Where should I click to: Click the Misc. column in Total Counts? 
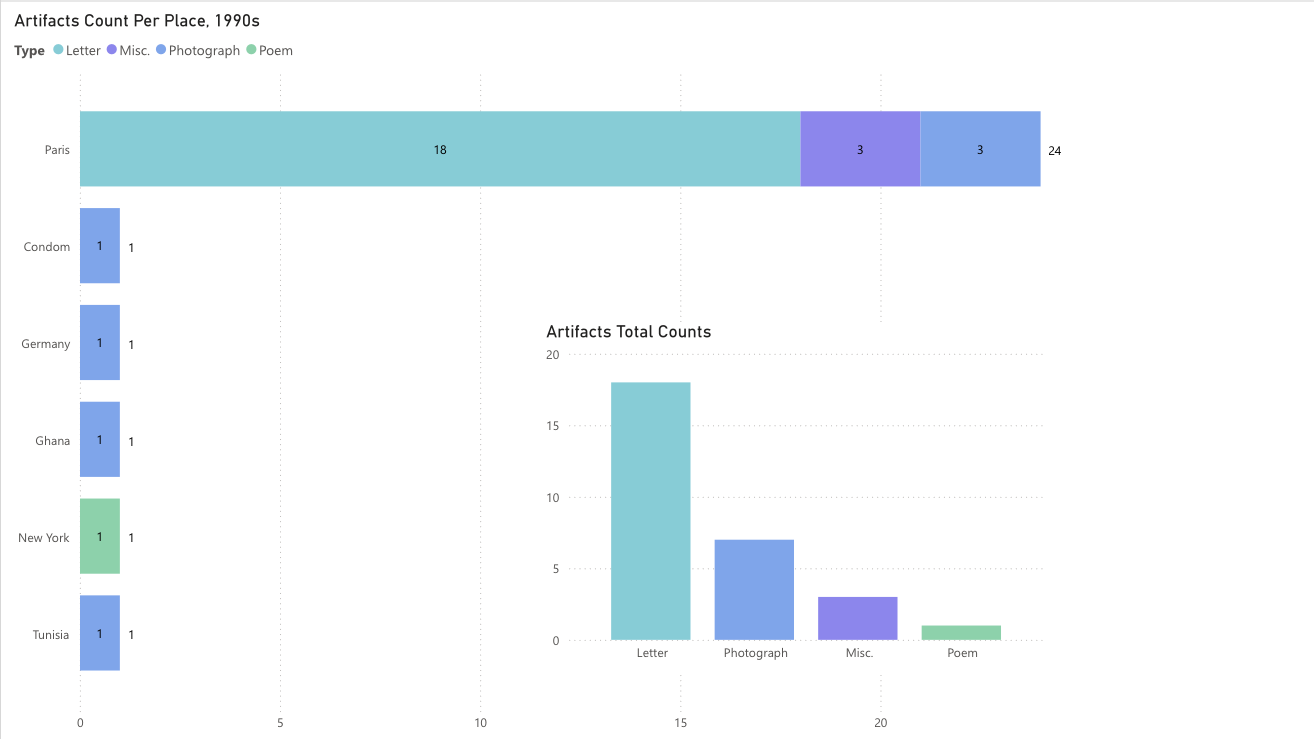[x=858, y=619]
